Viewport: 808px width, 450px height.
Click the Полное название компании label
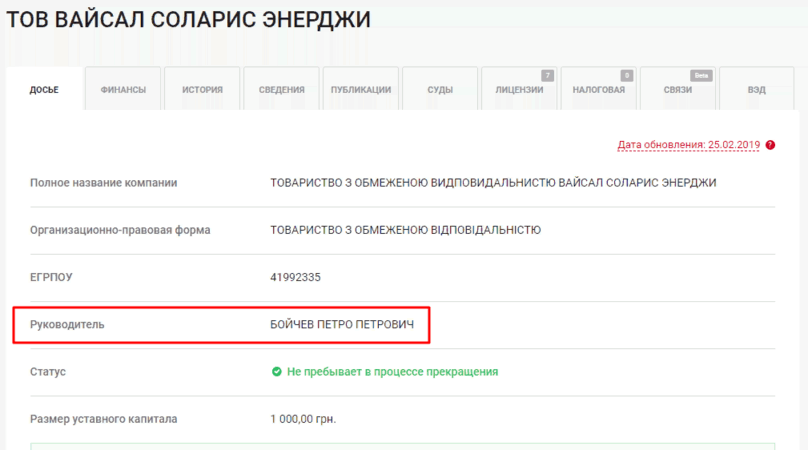pos(104,182)
